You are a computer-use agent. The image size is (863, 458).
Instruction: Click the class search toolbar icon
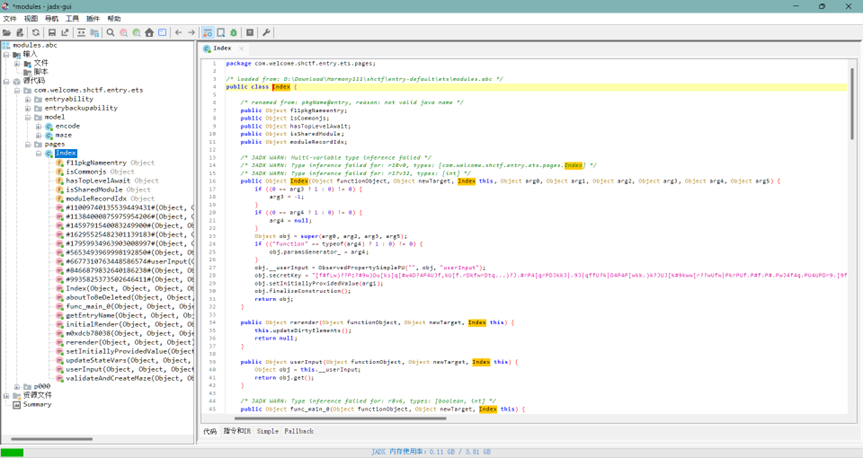click(124, 32)
